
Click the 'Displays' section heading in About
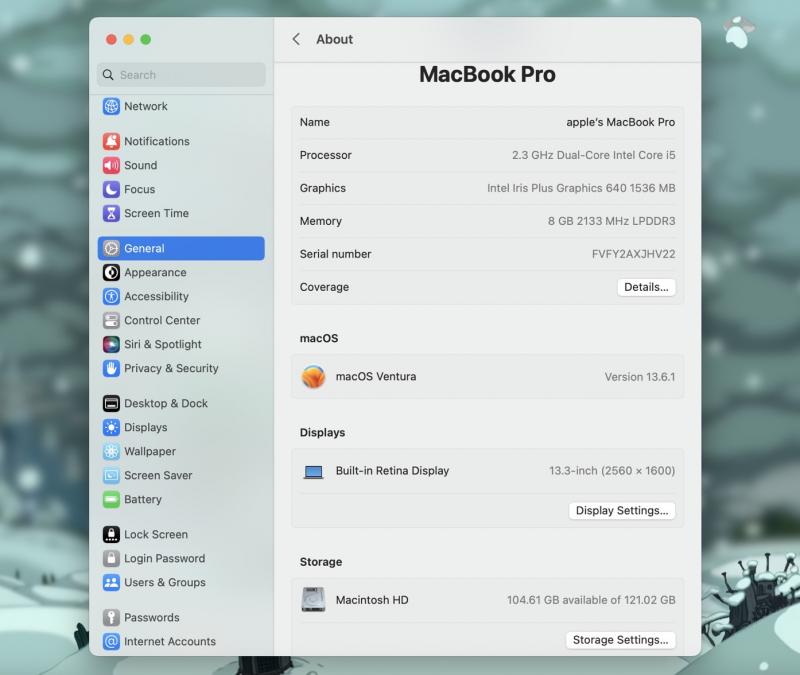coord(322,433)
